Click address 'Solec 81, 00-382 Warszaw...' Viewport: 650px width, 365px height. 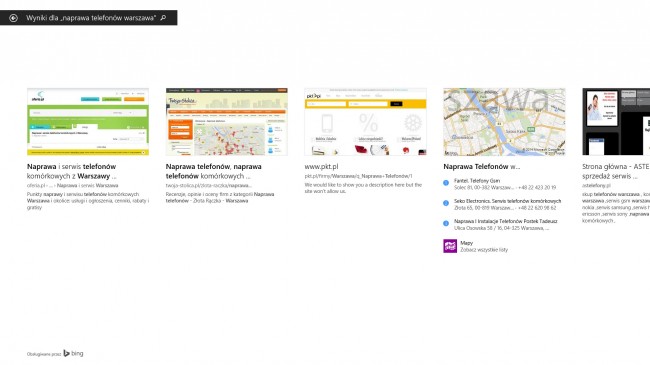pyautogui.click(x=484, y=187)
